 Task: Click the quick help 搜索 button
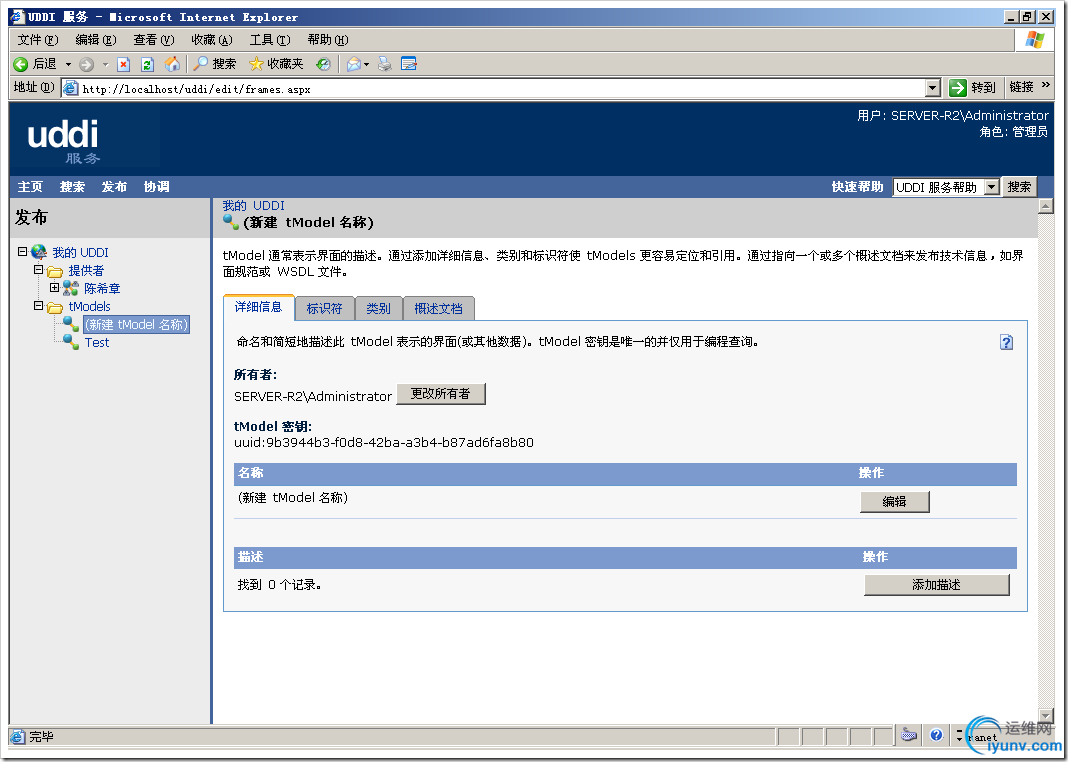click(1019, 187)
